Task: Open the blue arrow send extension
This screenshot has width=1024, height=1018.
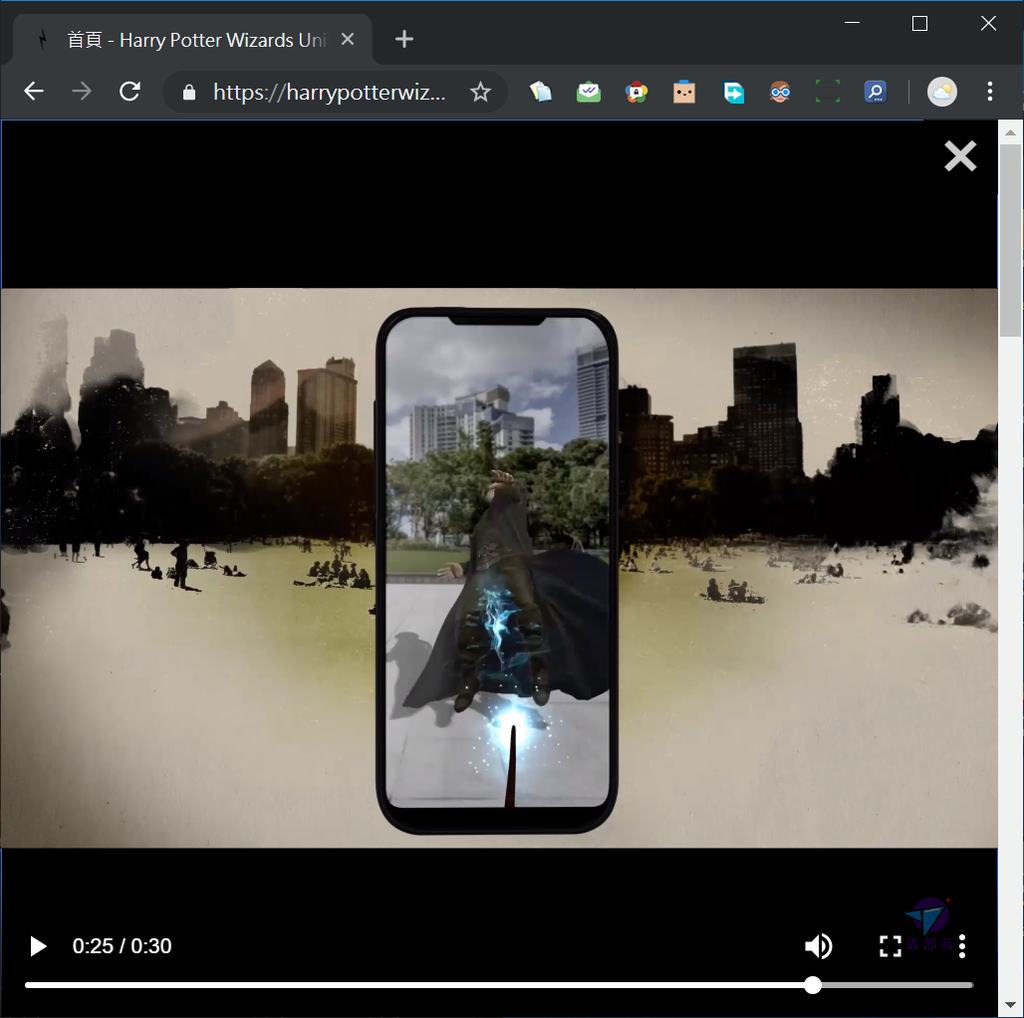Action: [x=733, y=91]
